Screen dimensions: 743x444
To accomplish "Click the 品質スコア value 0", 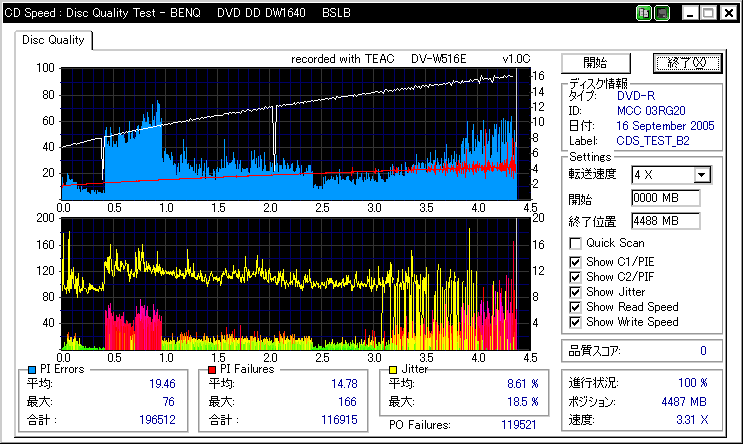I will [x=703, y=351].
